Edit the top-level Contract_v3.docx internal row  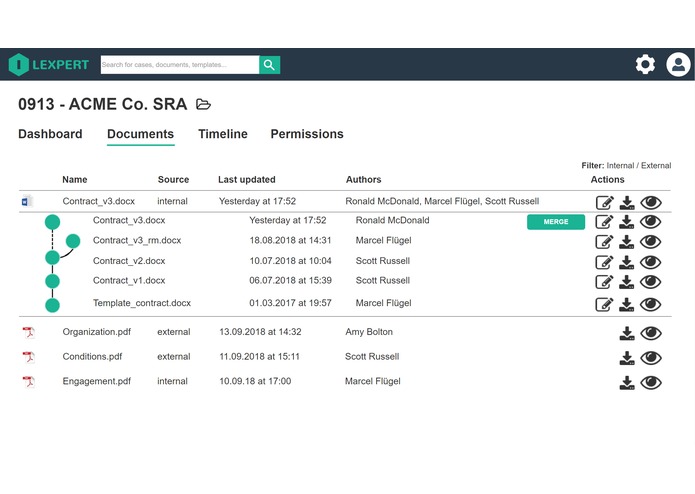click(x=605, y=202)
